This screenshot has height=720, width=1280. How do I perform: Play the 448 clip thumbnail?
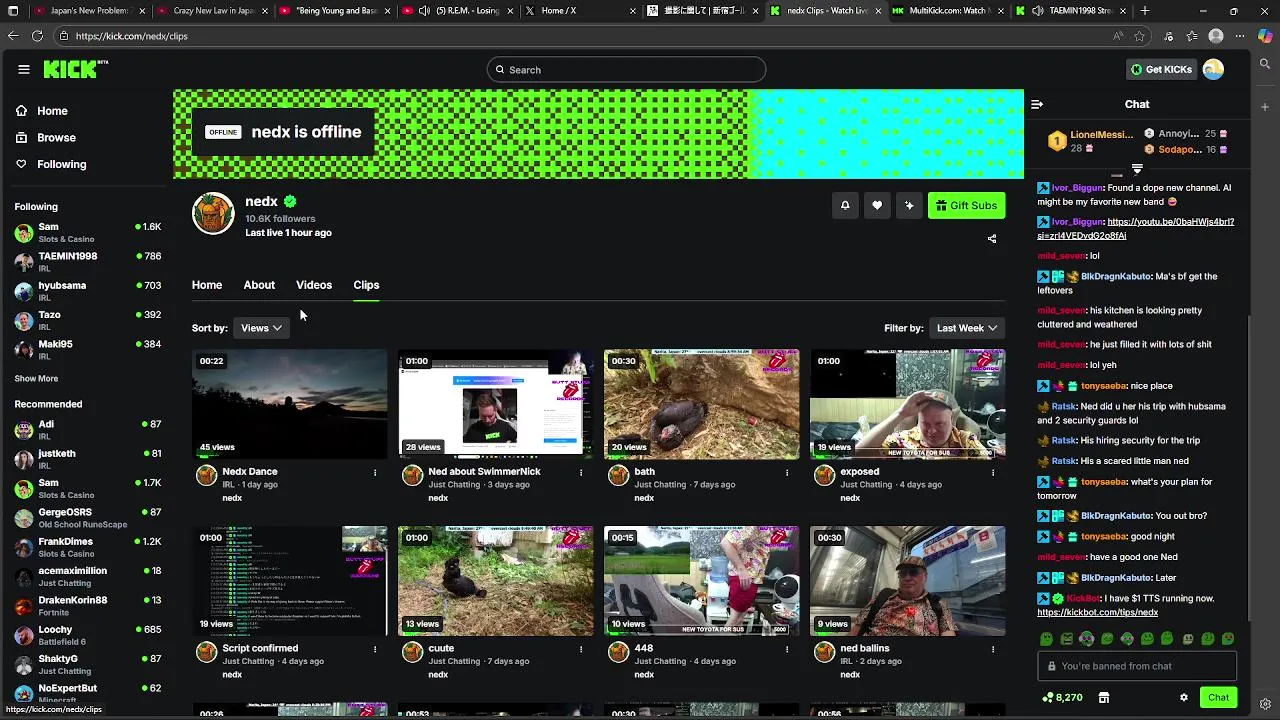click(701, 581)
